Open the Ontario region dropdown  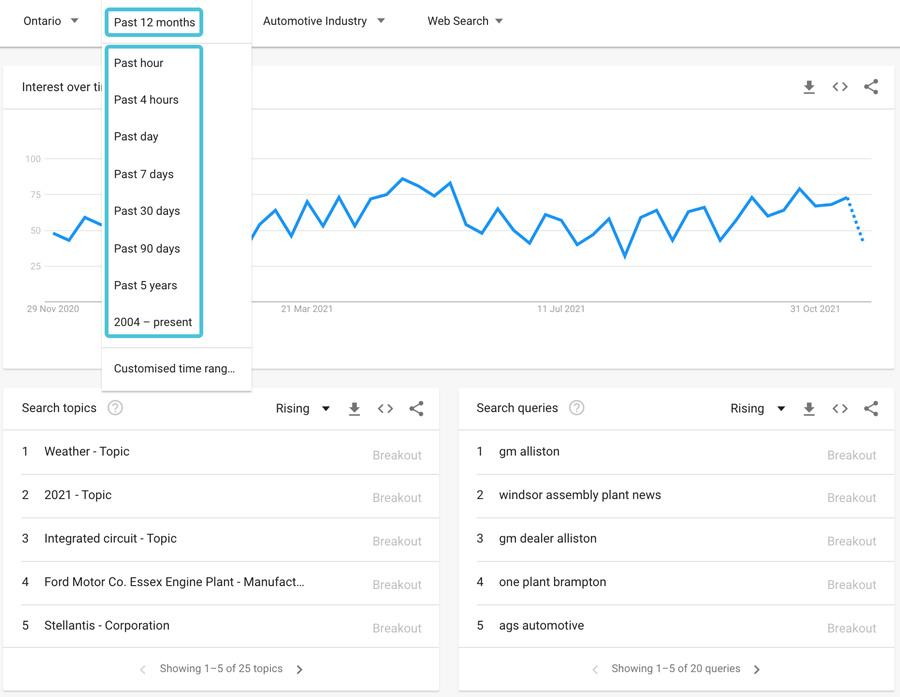pos(50,21)
